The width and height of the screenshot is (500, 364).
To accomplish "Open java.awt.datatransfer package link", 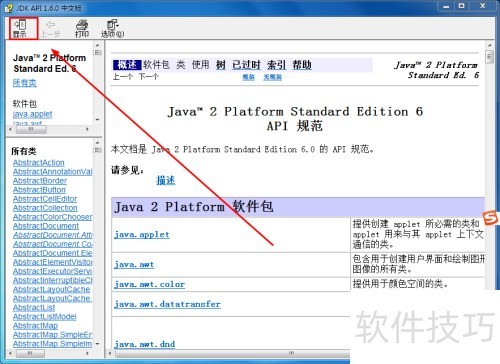I will click(x=167, y=304).
